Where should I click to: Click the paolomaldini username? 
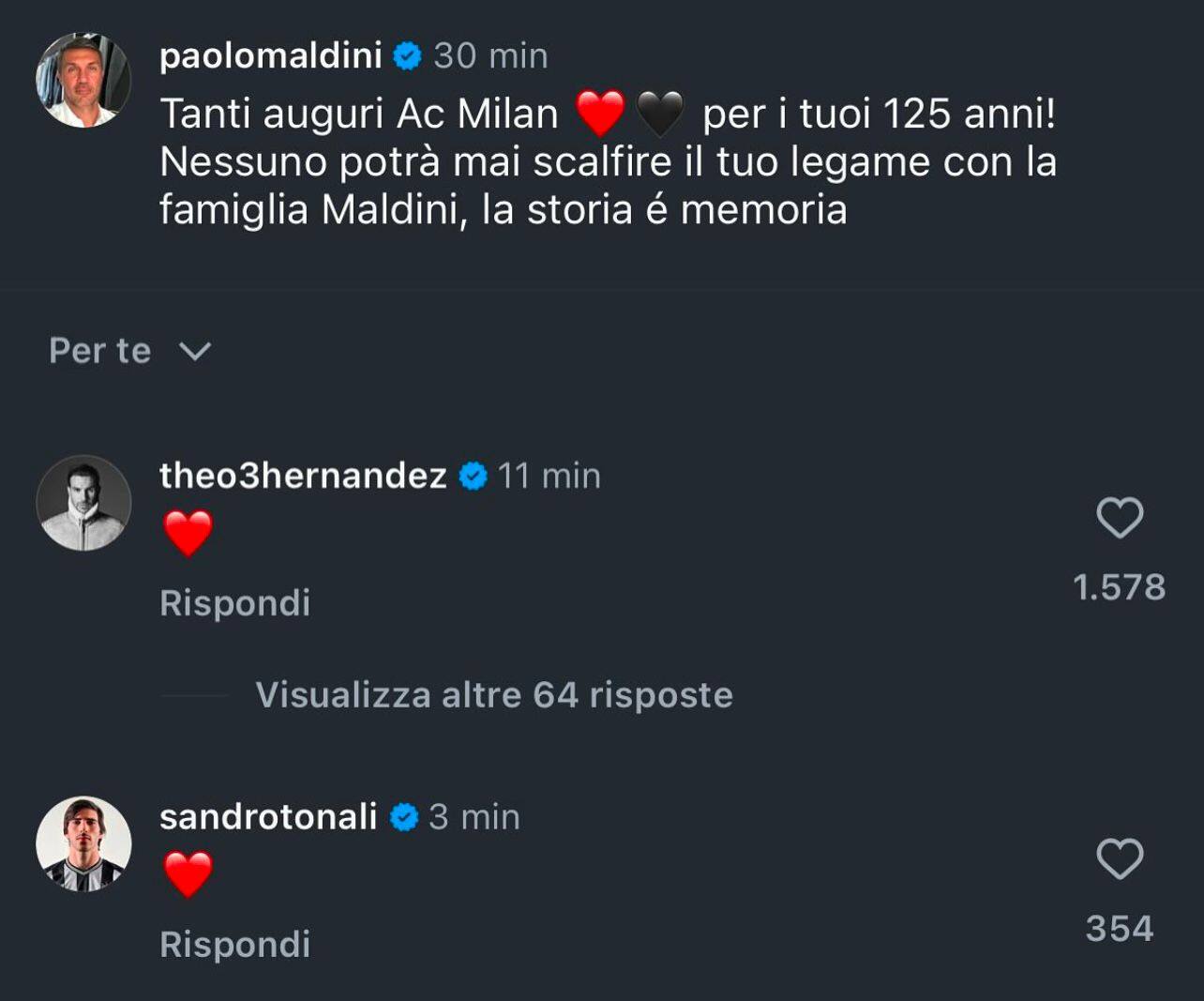(271, 55)
